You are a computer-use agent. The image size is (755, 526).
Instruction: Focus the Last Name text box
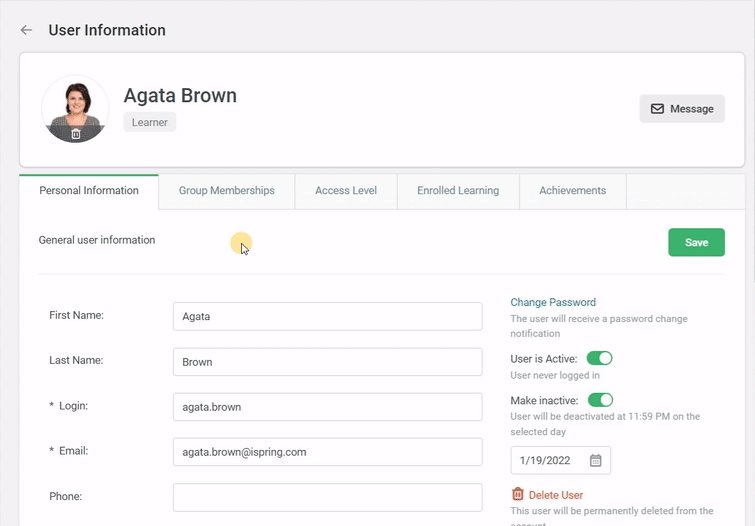coord(327,362)
